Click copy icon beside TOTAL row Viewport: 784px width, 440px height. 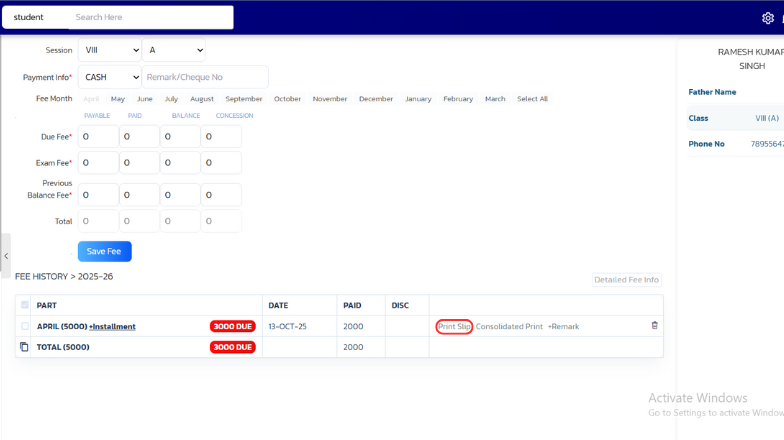(x=24, y=347)
